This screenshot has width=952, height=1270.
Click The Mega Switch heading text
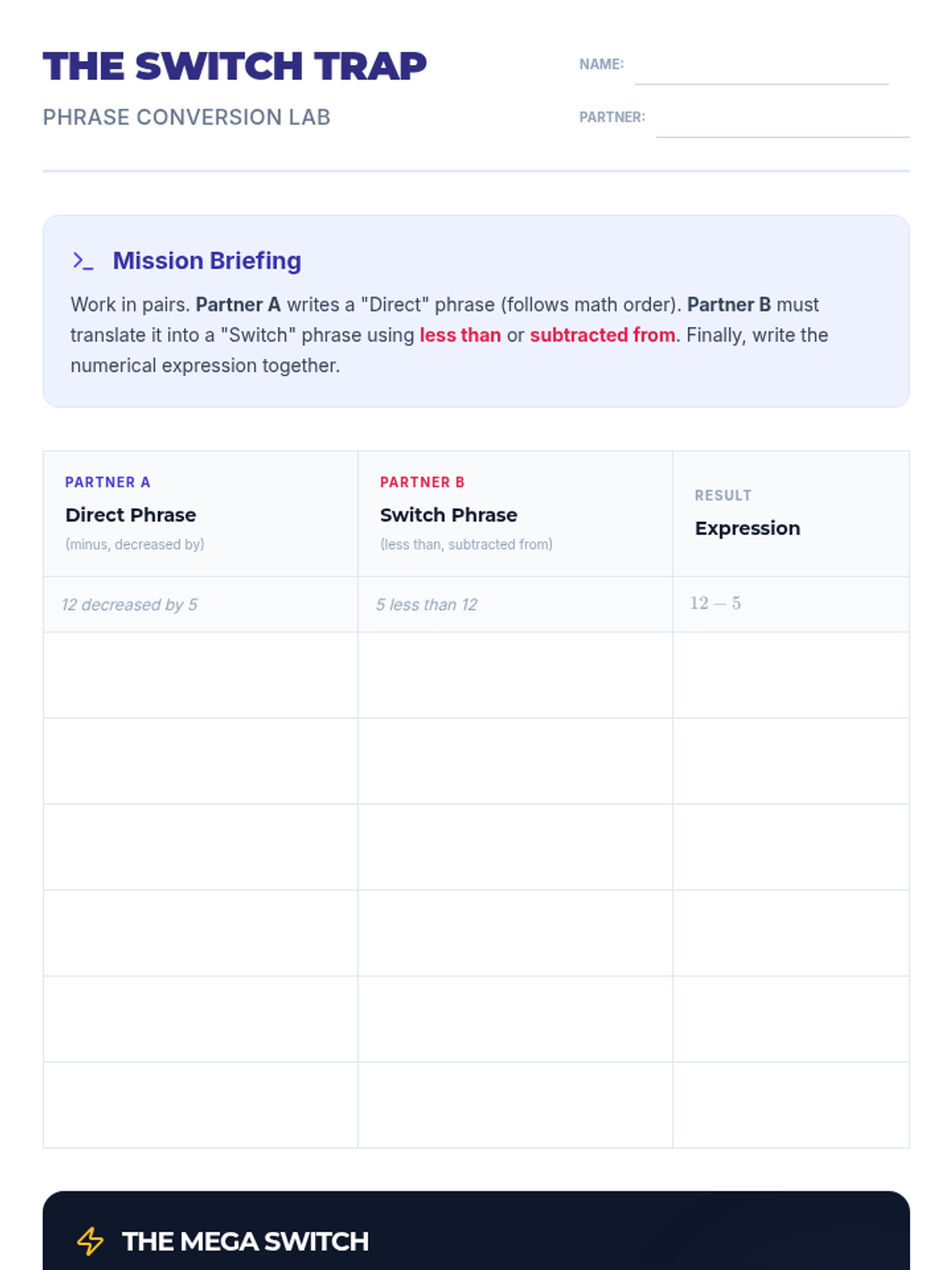(x=245, y=1241)
